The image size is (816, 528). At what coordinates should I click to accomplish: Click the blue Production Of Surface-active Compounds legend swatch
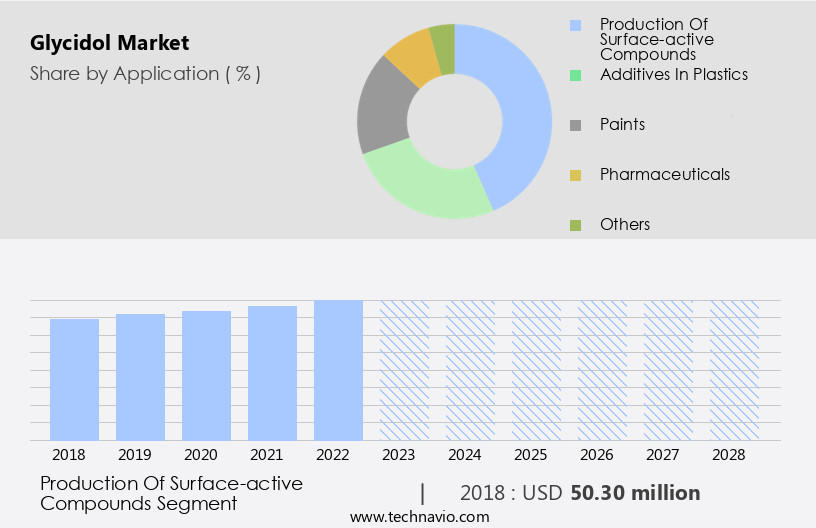pos(574,24)
